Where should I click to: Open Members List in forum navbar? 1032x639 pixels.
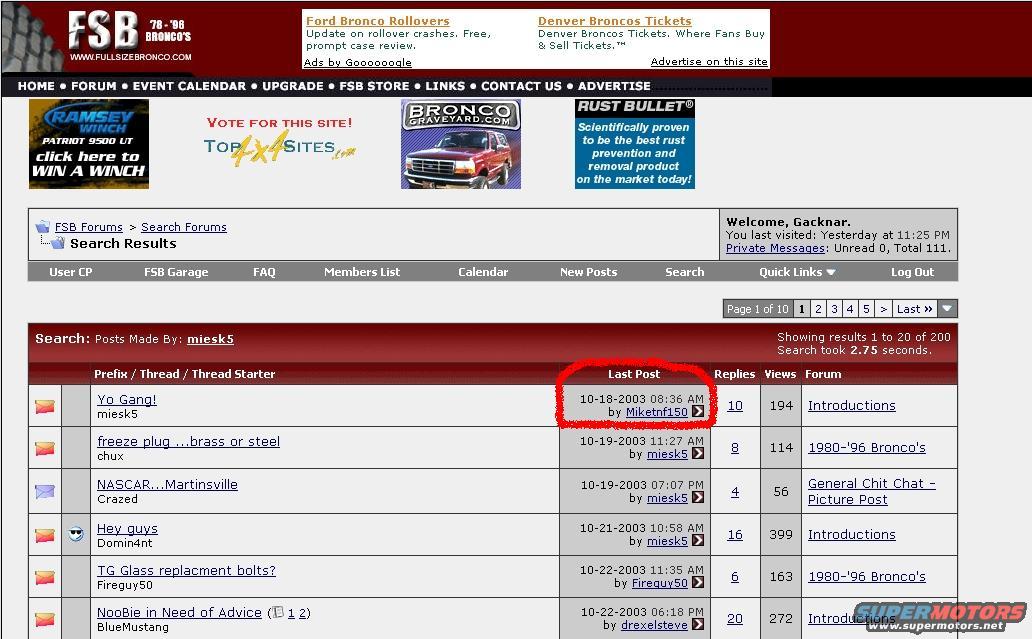pyautogui.click(x=362, y=272)
